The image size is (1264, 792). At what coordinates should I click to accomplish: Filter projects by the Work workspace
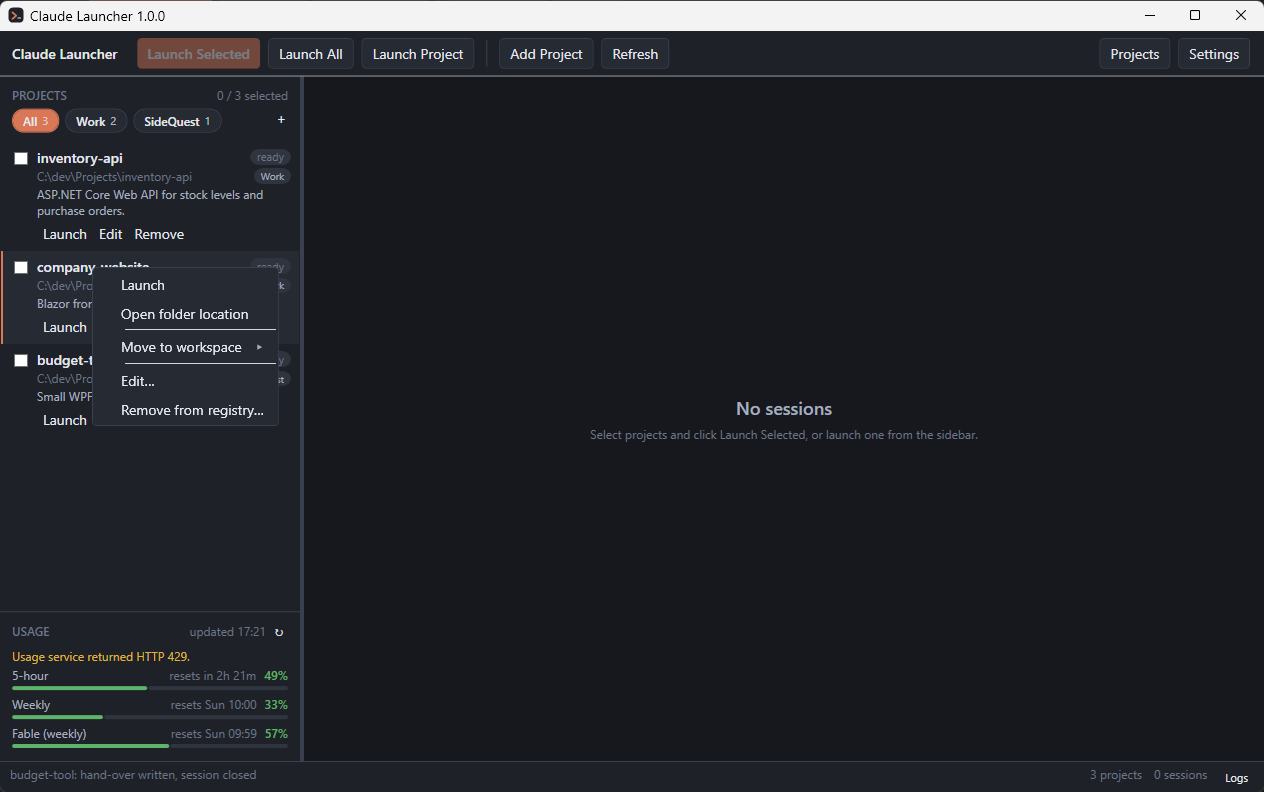96,121
